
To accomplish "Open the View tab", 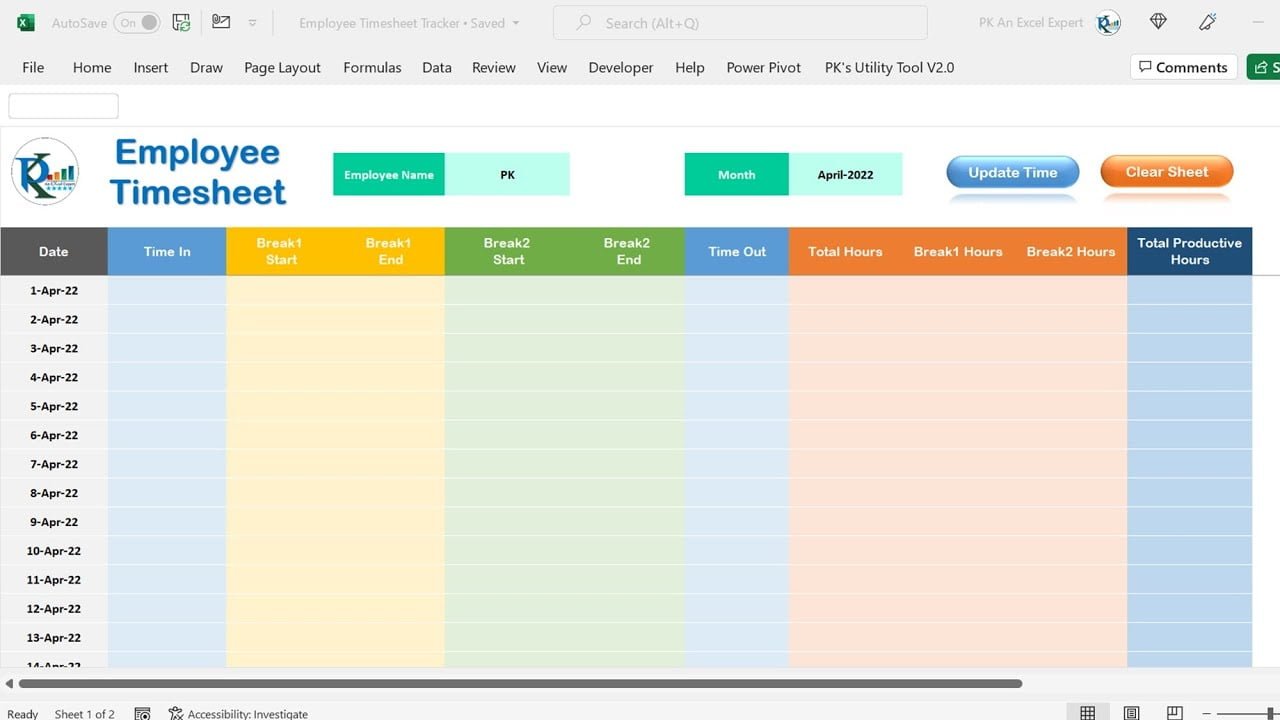I will [x=552, y=67].
